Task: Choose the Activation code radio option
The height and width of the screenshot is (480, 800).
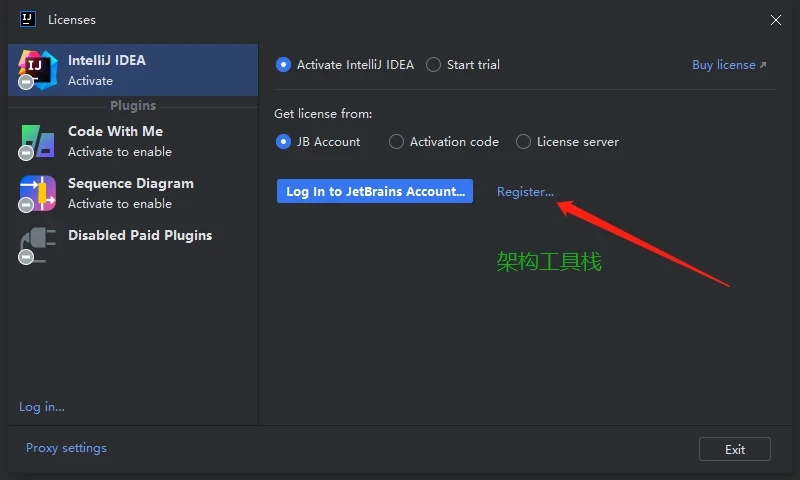Action: click(397, 142)
